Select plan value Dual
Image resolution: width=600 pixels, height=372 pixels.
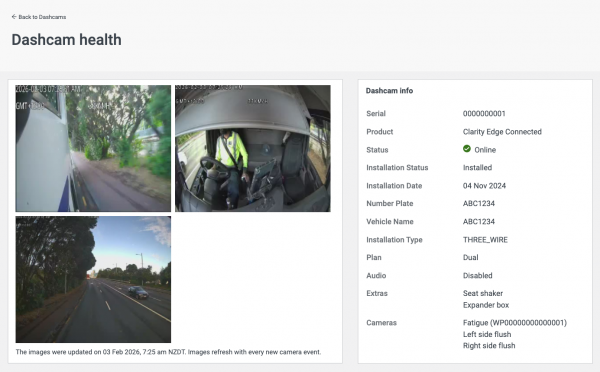click(x=470, y=258)
